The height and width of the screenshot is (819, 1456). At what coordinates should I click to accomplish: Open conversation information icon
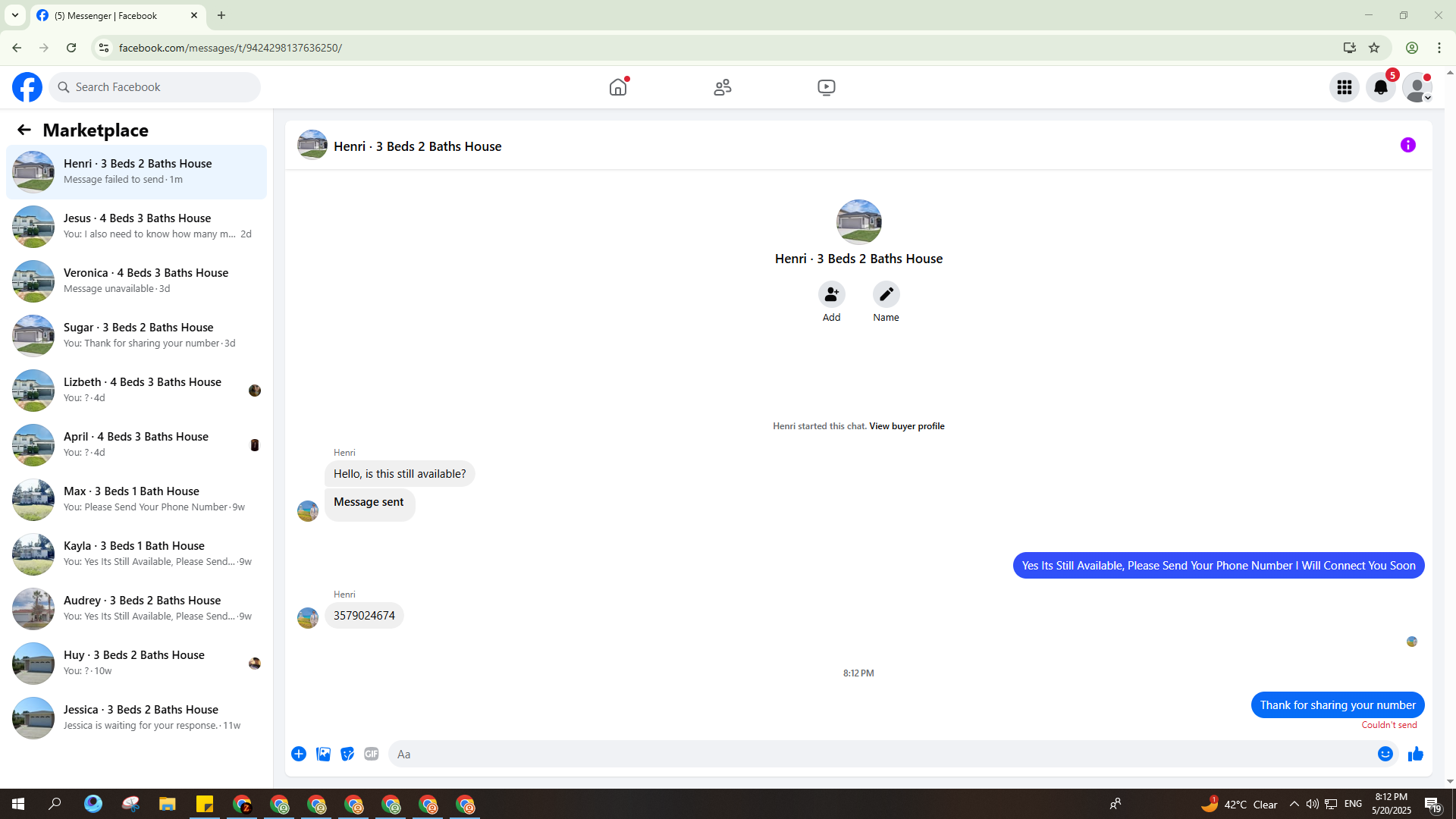1407,145
